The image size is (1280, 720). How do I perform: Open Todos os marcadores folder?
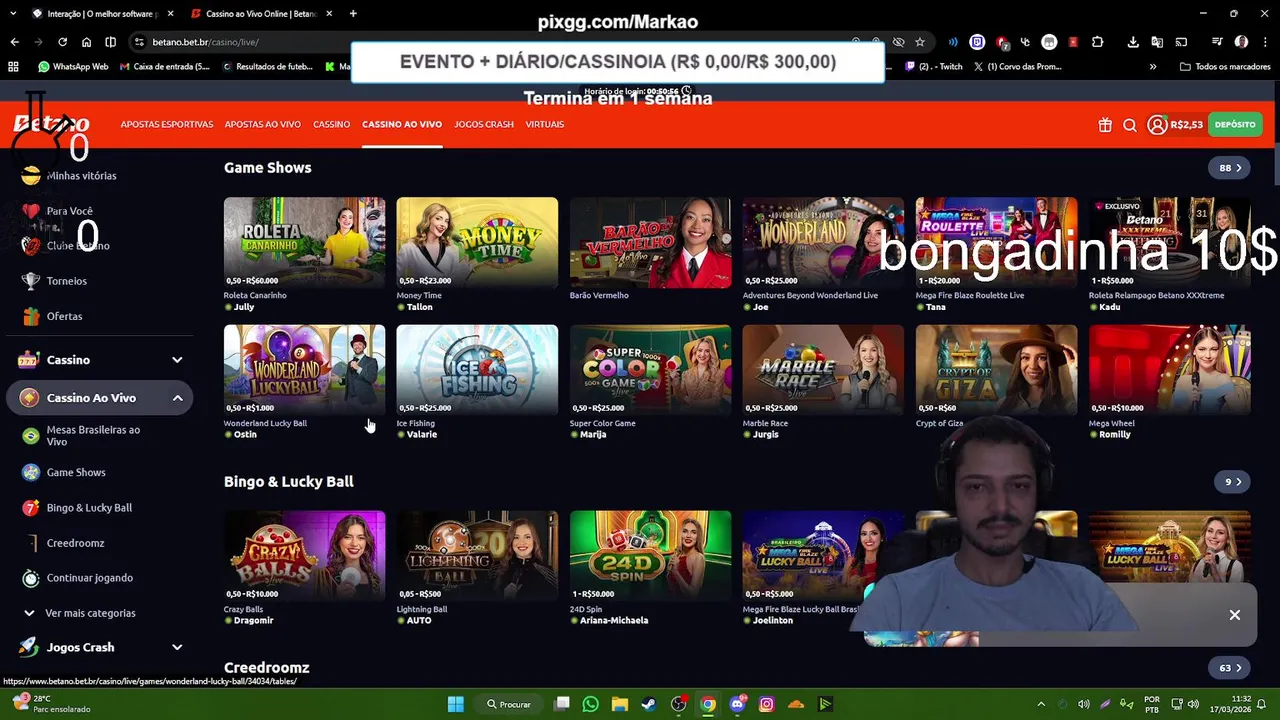1225,67
